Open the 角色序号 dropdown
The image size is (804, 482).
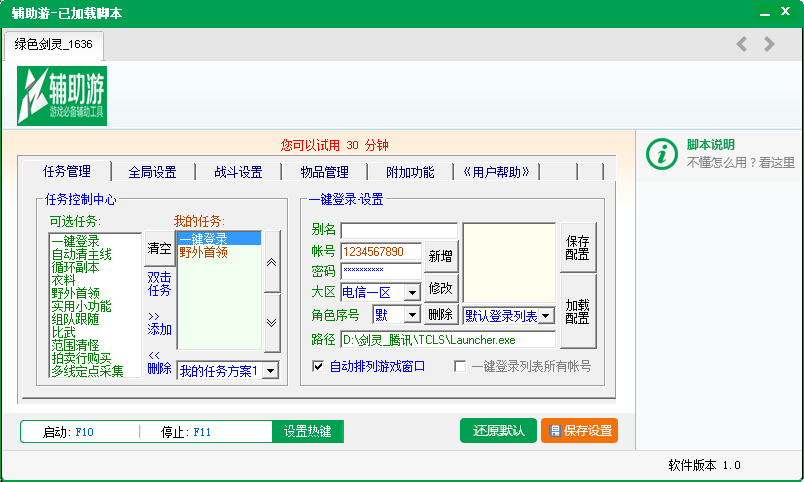412,314
